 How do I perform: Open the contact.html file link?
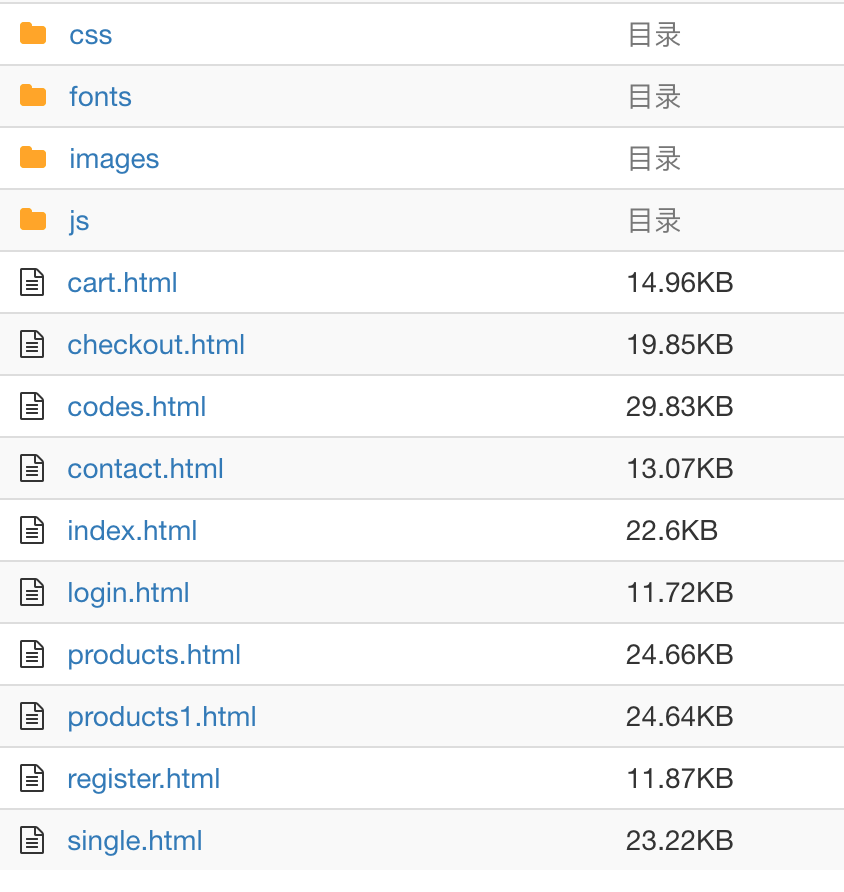point(145,469)
